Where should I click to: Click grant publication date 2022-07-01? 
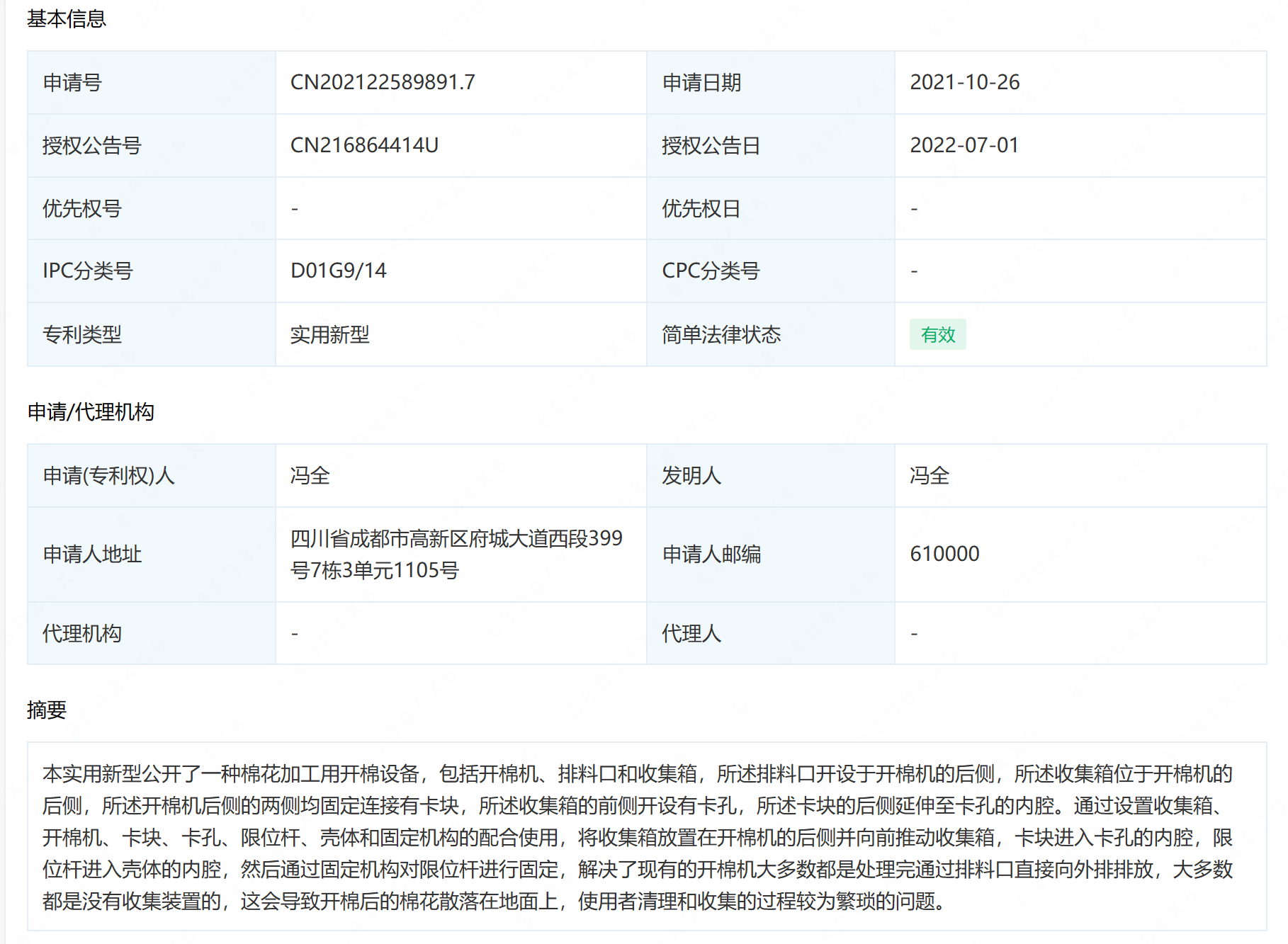click(x=964, y=145)
